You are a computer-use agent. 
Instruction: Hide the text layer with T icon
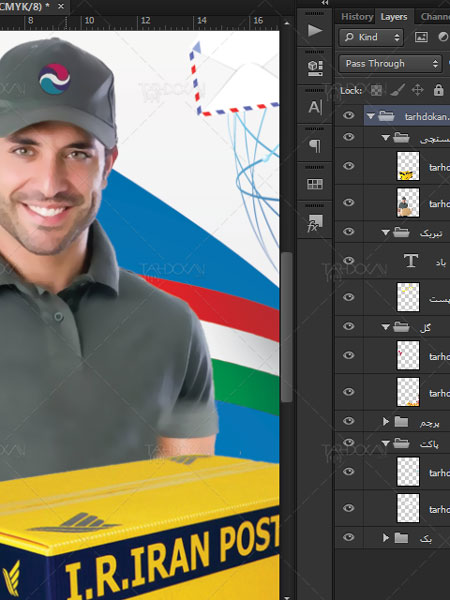click(x=348, y=261)
